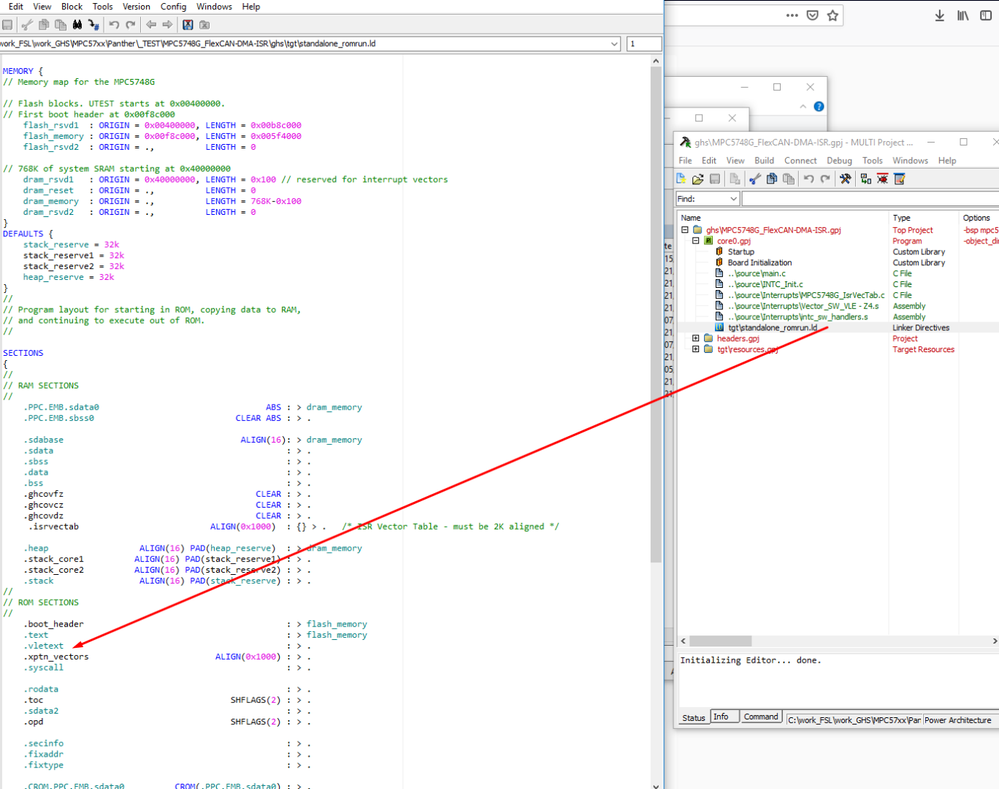
Task: Click the Goto icon with the curved arrow in the editor
Action: pyautogui.click(x=94, y=25)
